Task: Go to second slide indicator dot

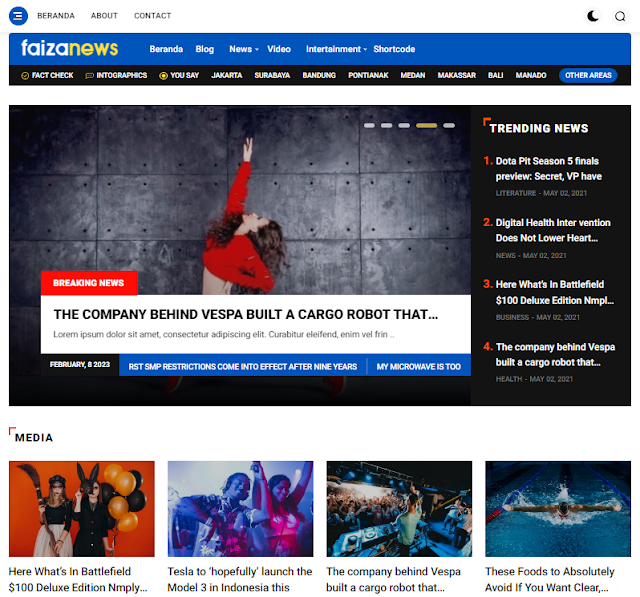Action: (x=386, y=125)
